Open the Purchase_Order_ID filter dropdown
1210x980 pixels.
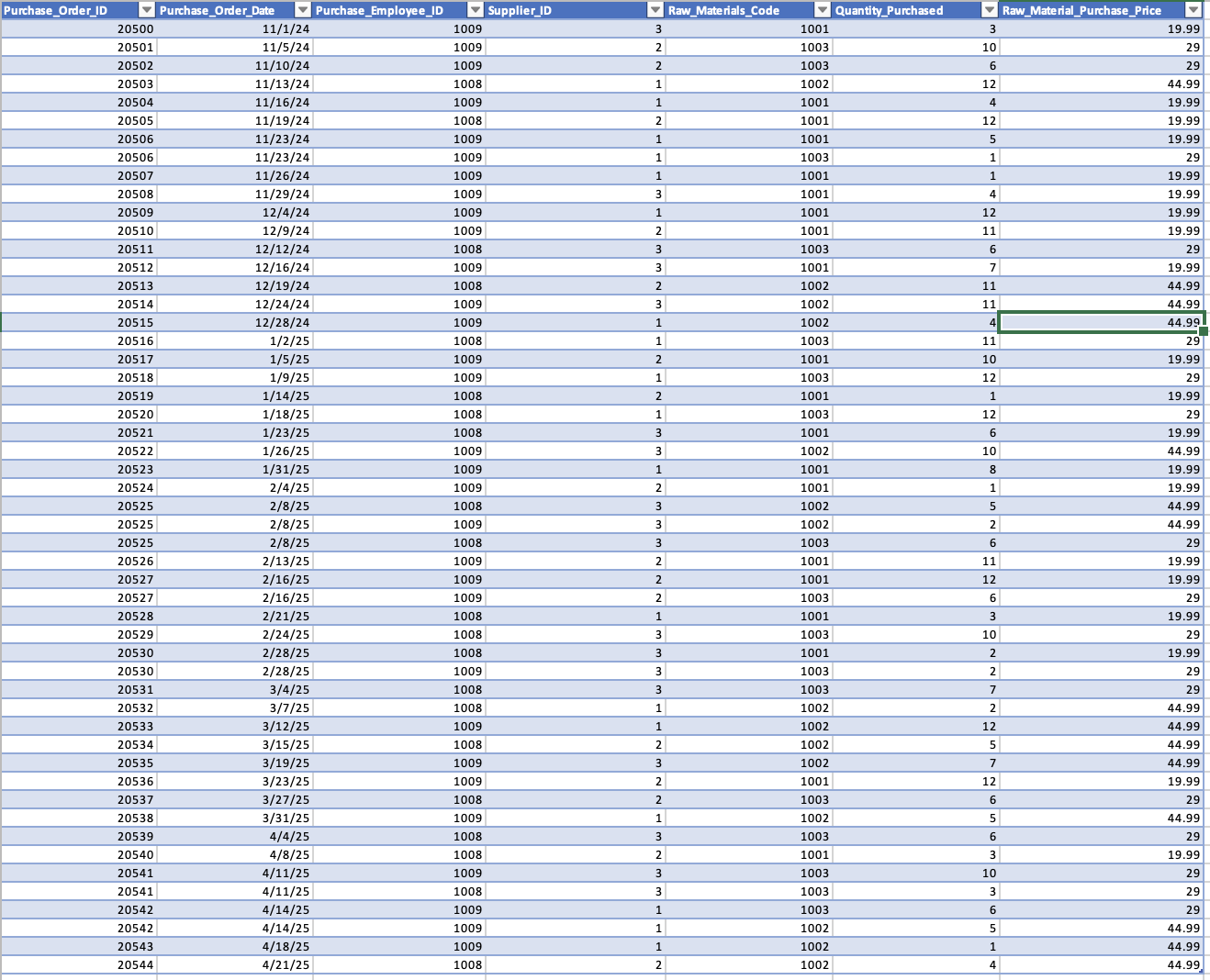pos(147,10)
